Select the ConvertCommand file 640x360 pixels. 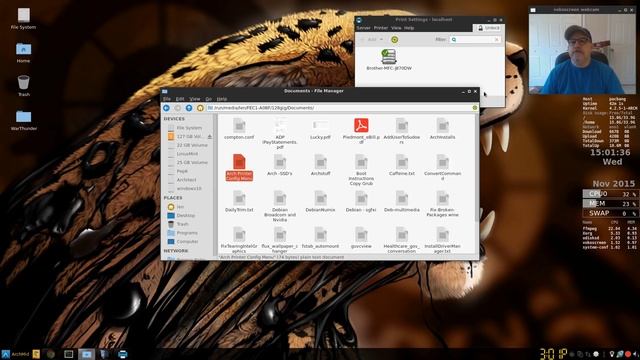(x=442, y=167)
